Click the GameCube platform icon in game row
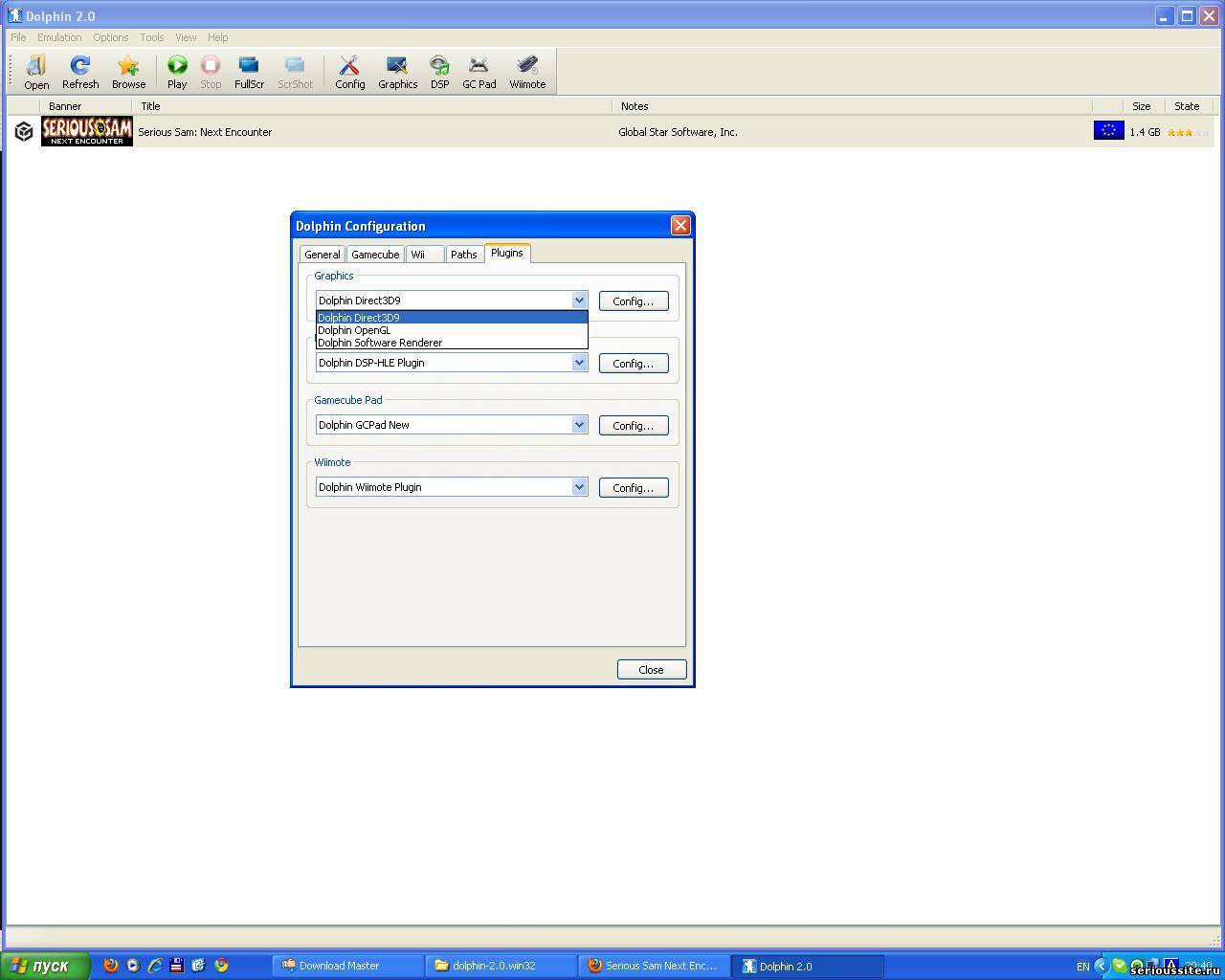The height and width of the screenshot is (980, 1225). pyautogui.click(x=24, y=132)
